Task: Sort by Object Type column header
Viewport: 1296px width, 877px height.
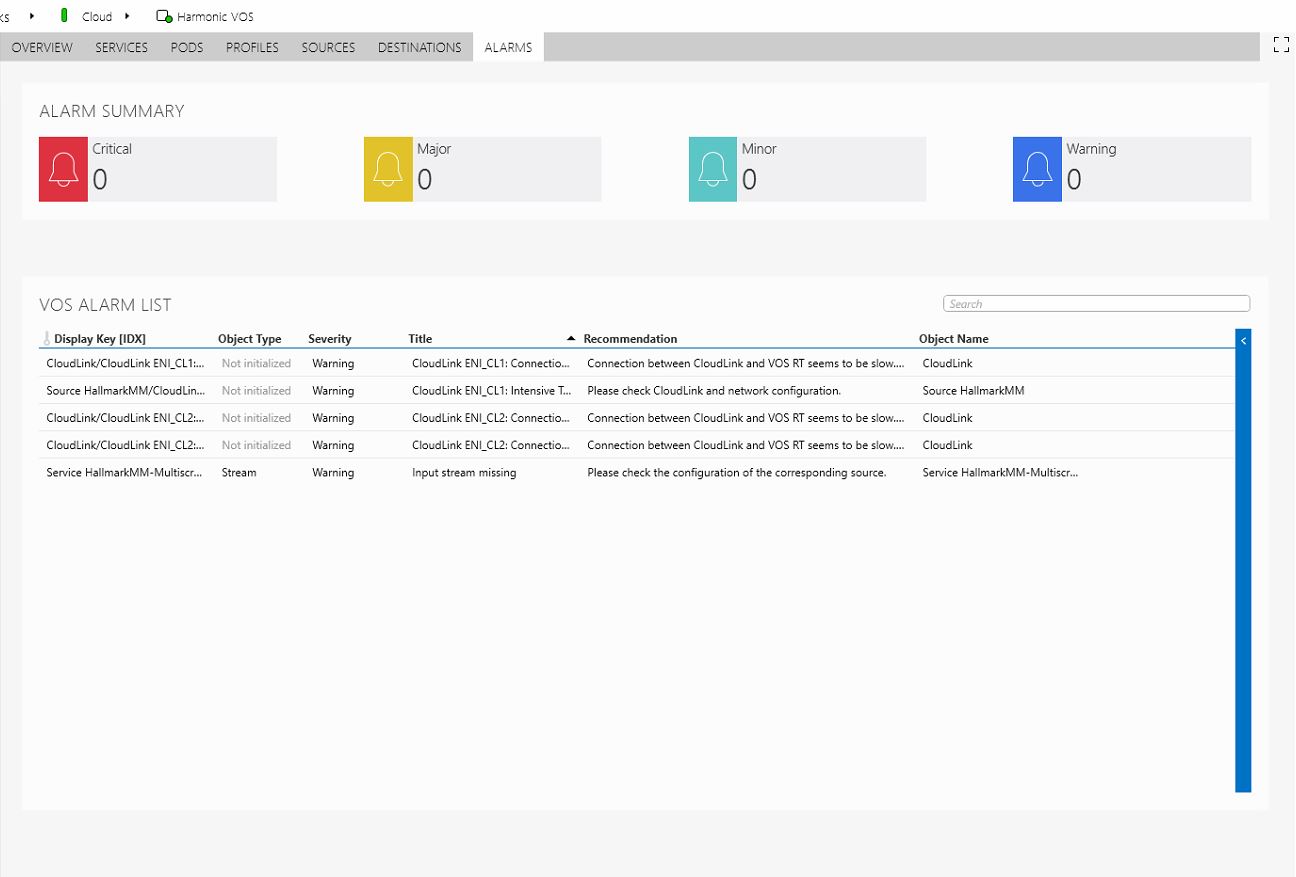Action: point(250,339)
